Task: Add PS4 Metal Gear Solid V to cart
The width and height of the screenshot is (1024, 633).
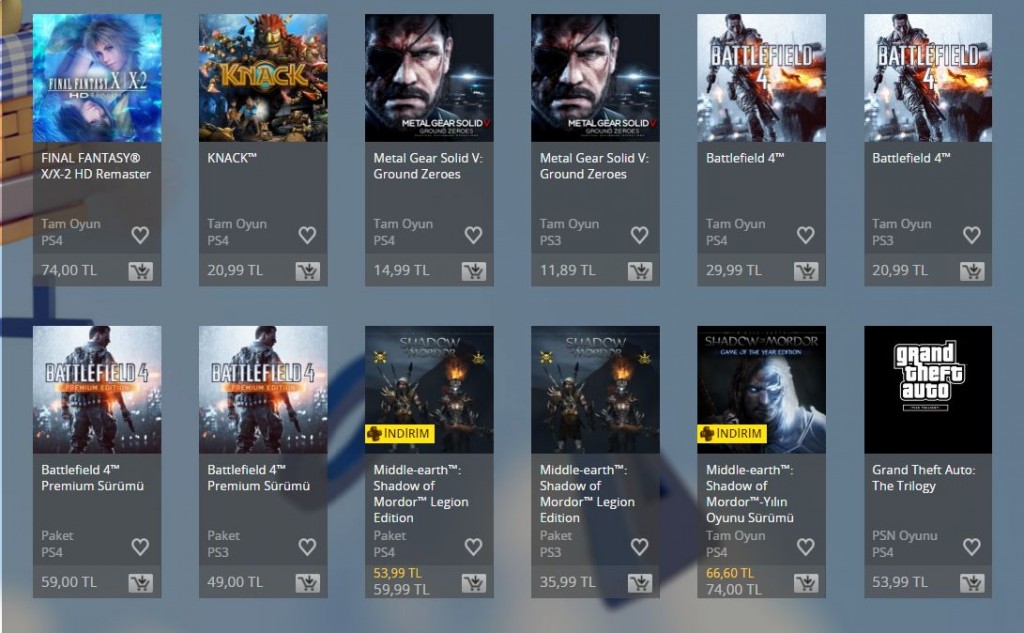Action: 473,271
